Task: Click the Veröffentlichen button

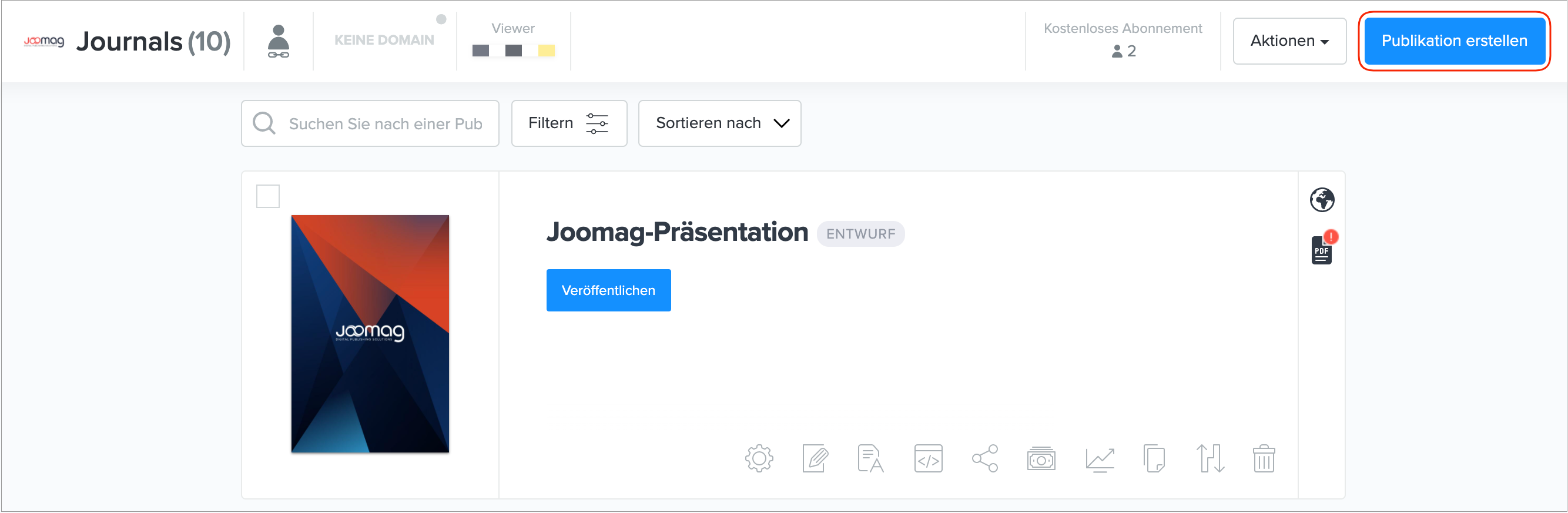Action: [608, 290]
